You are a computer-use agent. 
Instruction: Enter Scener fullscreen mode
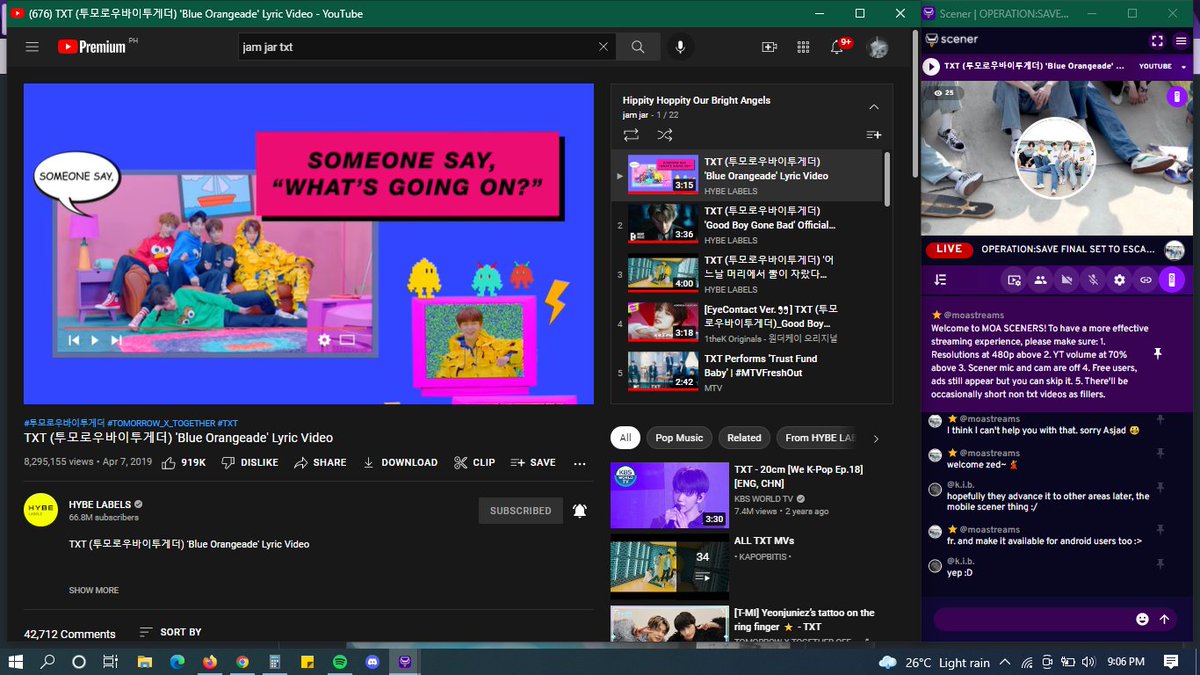pyautogui.click(x=1157, y=40)
